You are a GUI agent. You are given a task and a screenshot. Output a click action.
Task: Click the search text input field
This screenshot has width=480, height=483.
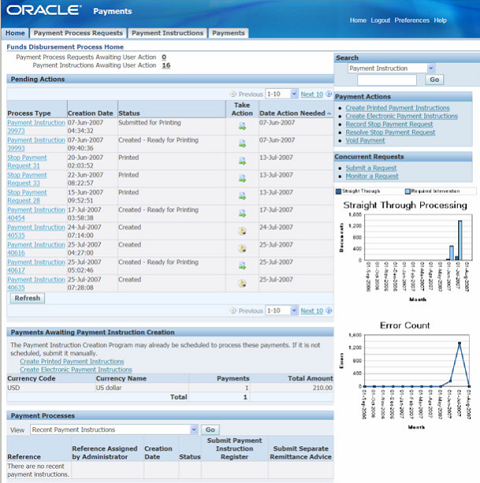point(387,80)
